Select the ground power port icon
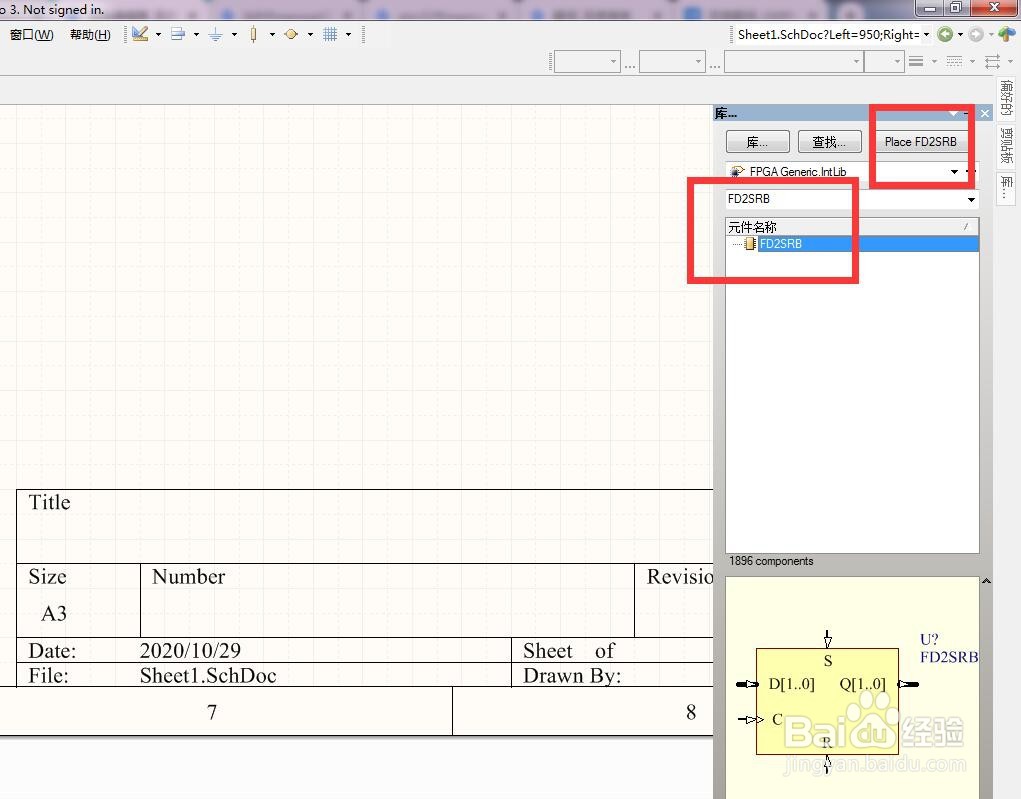This screenshot has width=1021, height=799. (x=216, y=35)
